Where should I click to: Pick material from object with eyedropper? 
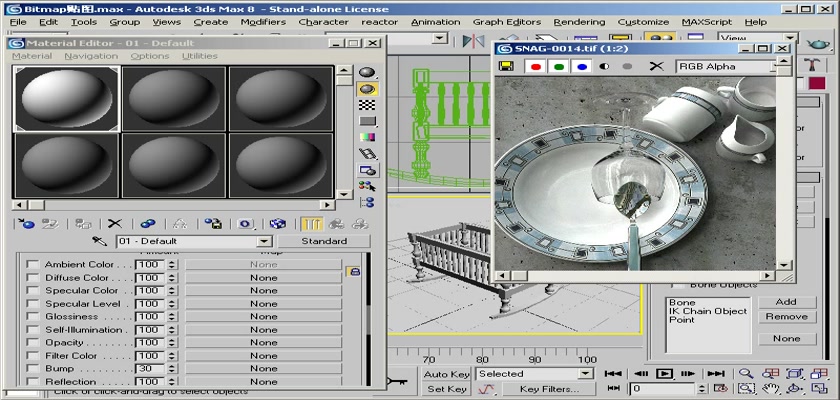pos(100,241)
